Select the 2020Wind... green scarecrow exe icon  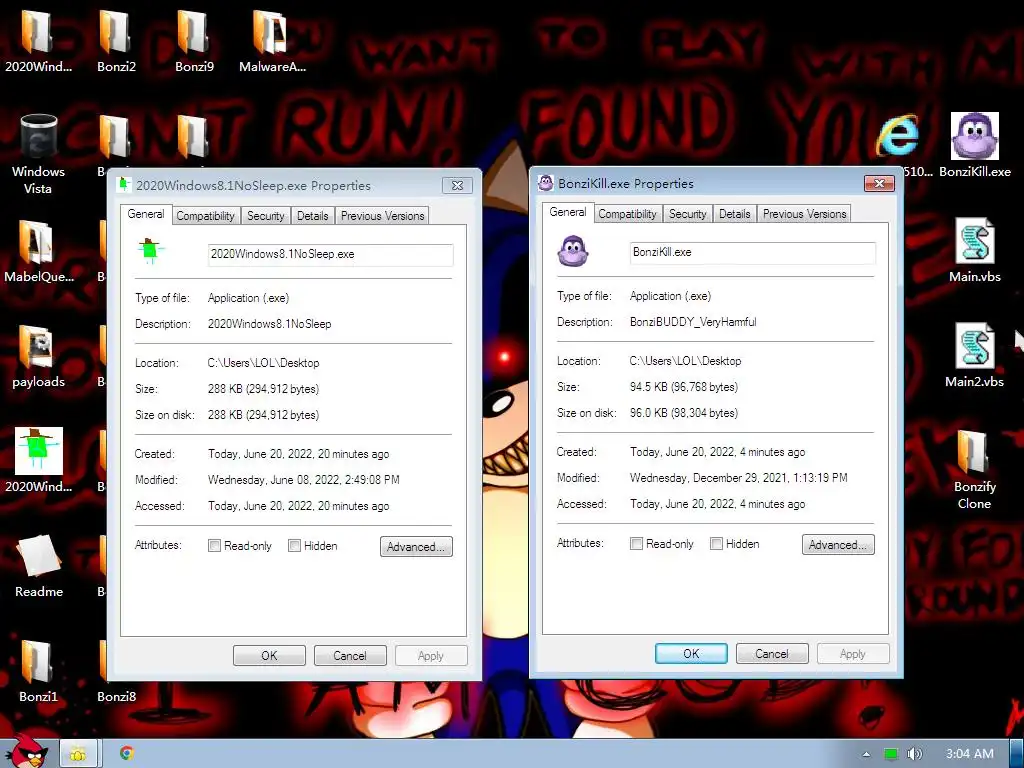point(38,460)
